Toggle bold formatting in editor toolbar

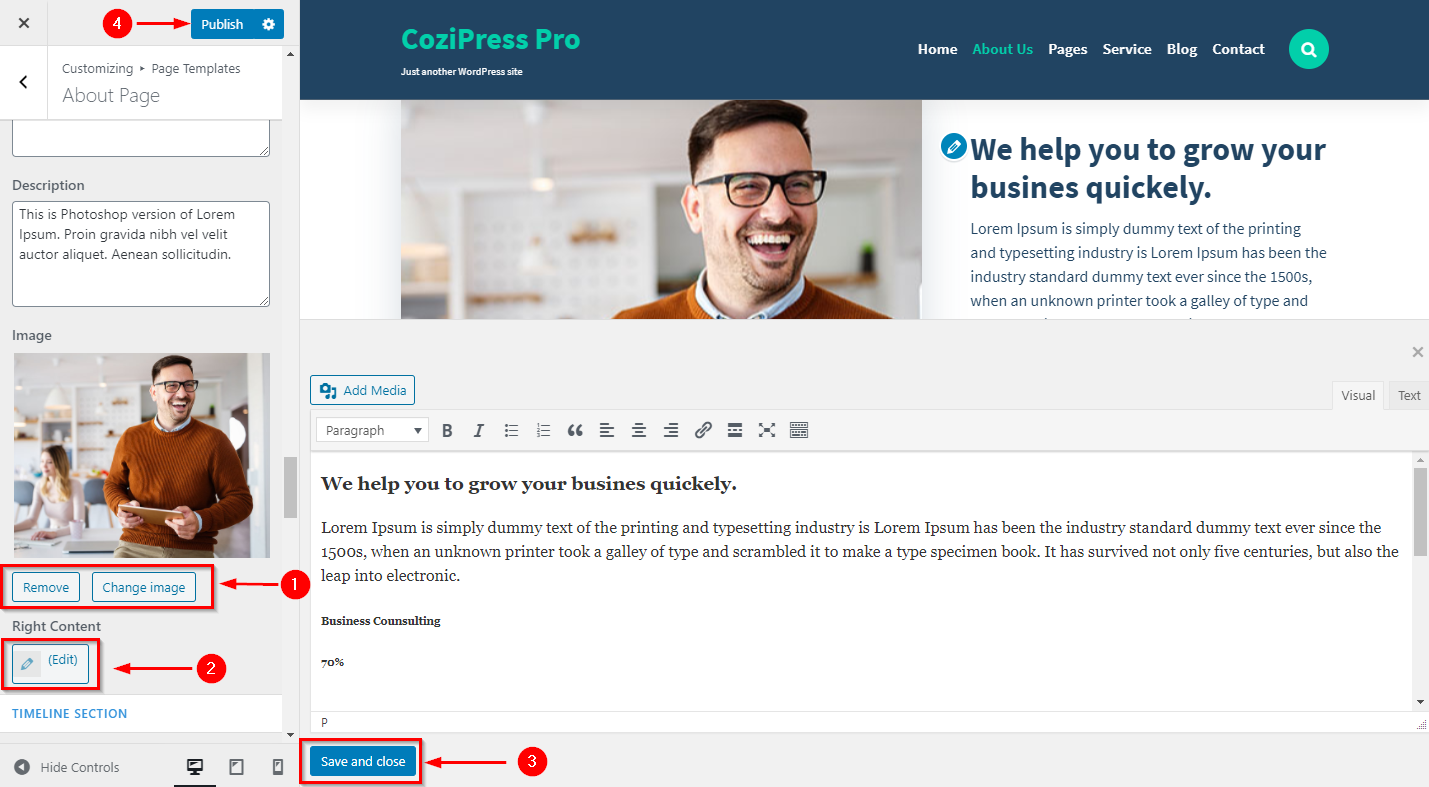pos(447,430)
